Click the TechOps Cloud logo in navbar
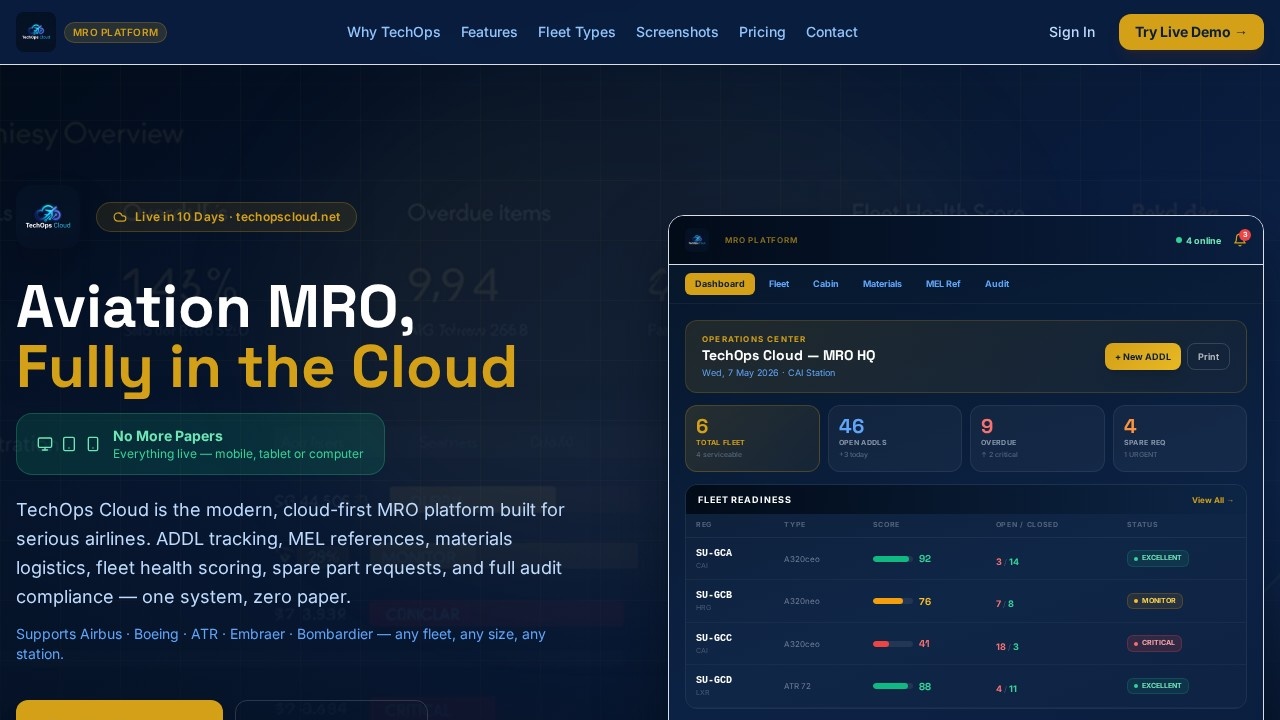 (36, 32)
